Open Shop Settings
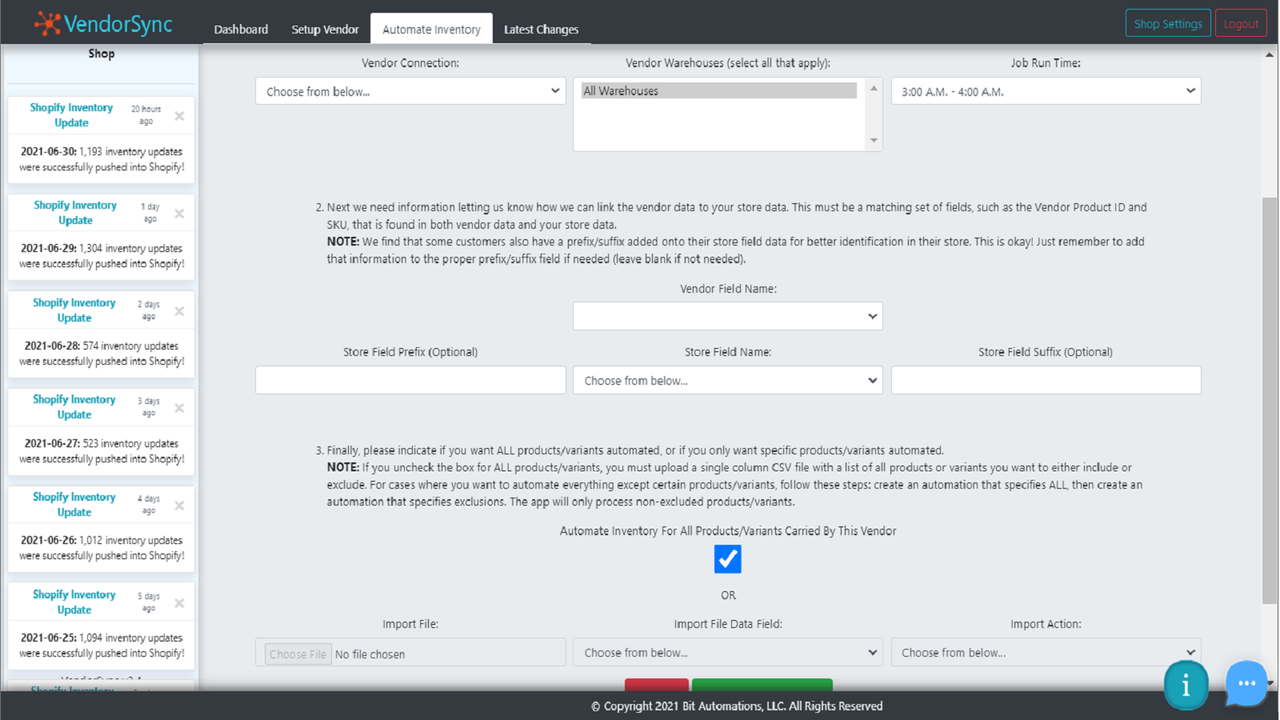The image size is (1280, 720). pos(1167,22)
